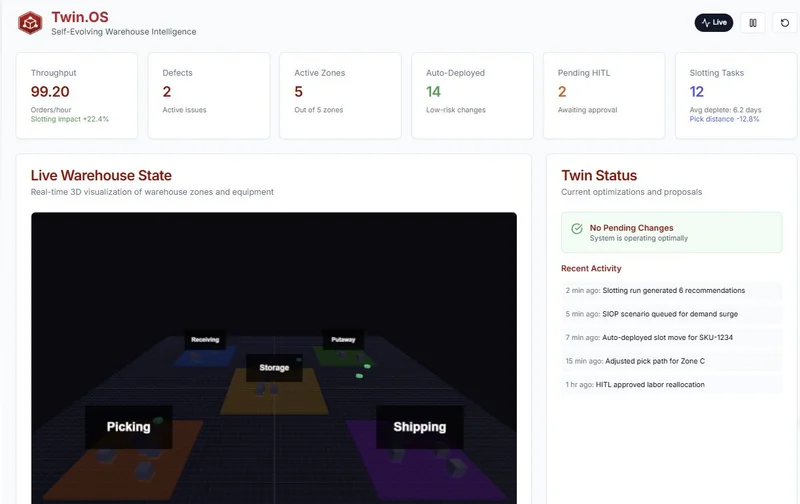
Task: Open the Defects card showing 2
Action: click(209, 95)
